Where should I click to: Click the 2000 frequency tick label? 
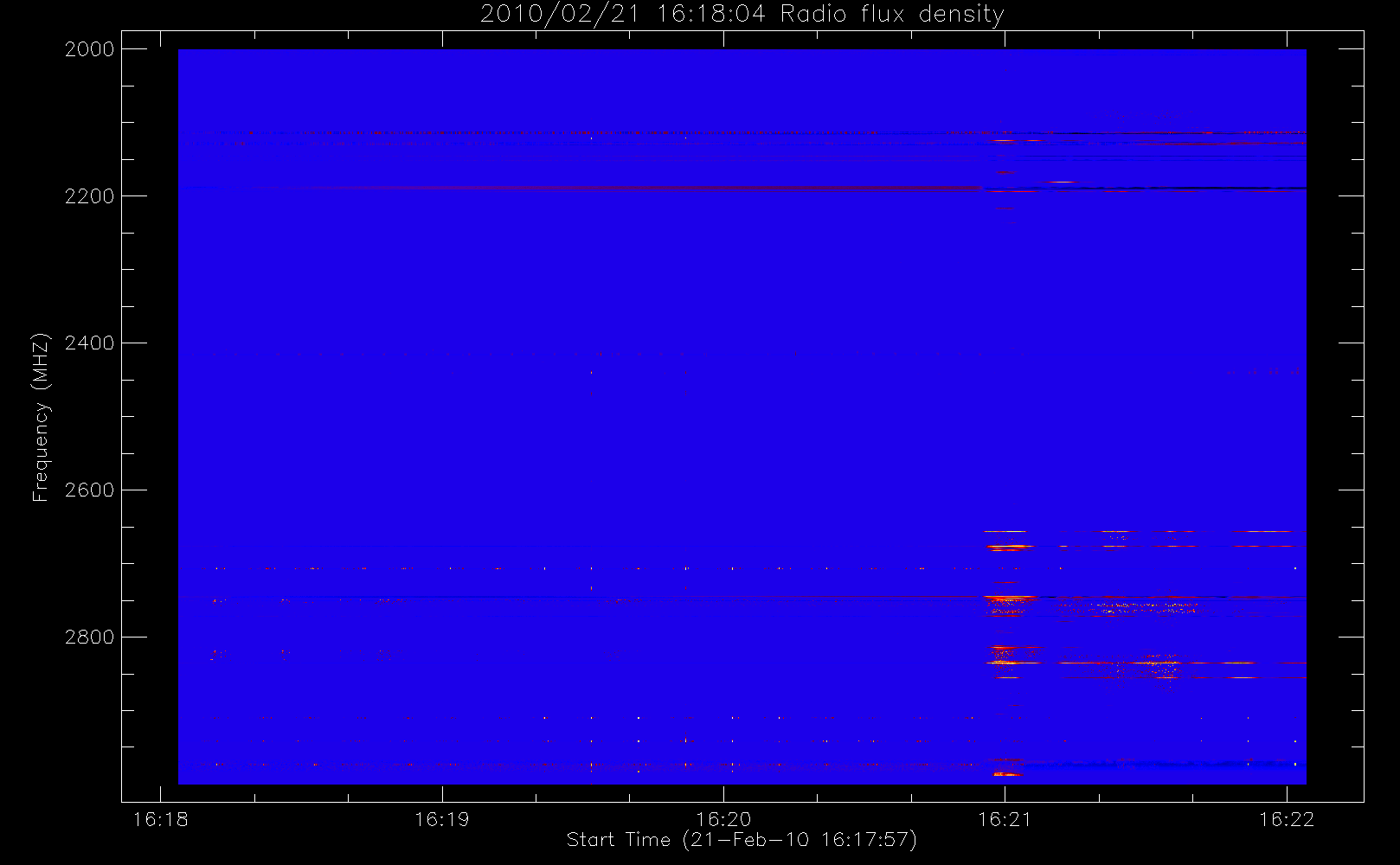[x=90, y=49]
